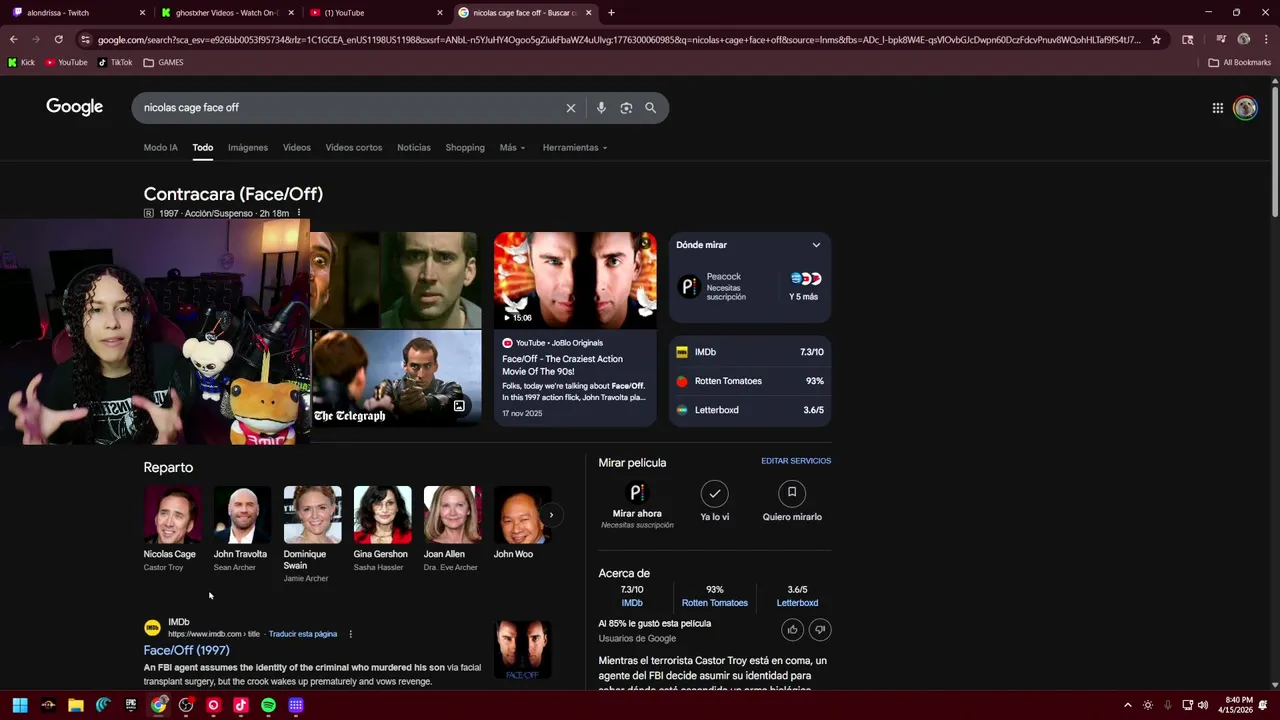Screen dimensions: 1280x720
Task: Open 'Y 5 más' streaming services
Action: coord(805,286)
